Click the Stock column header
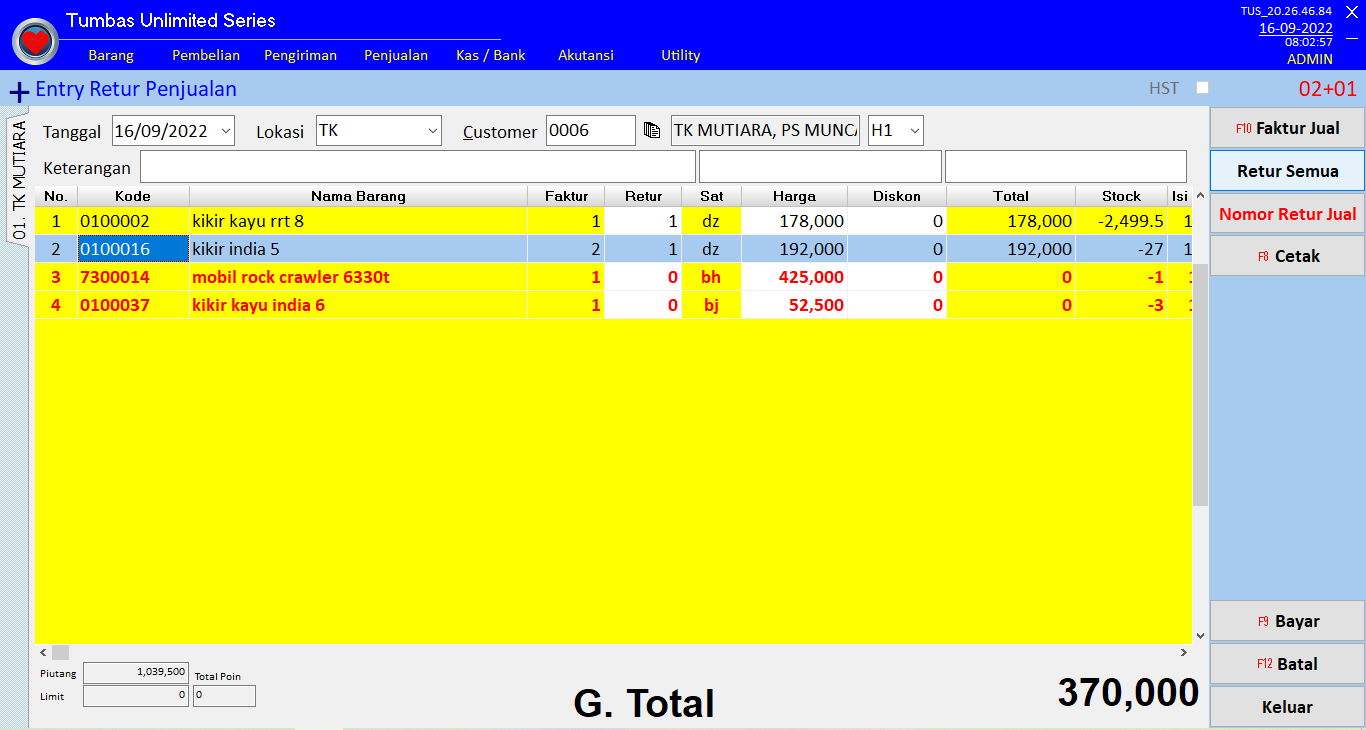The height and width of the screenshot is (730, 1366). (x=1121, y=196)
